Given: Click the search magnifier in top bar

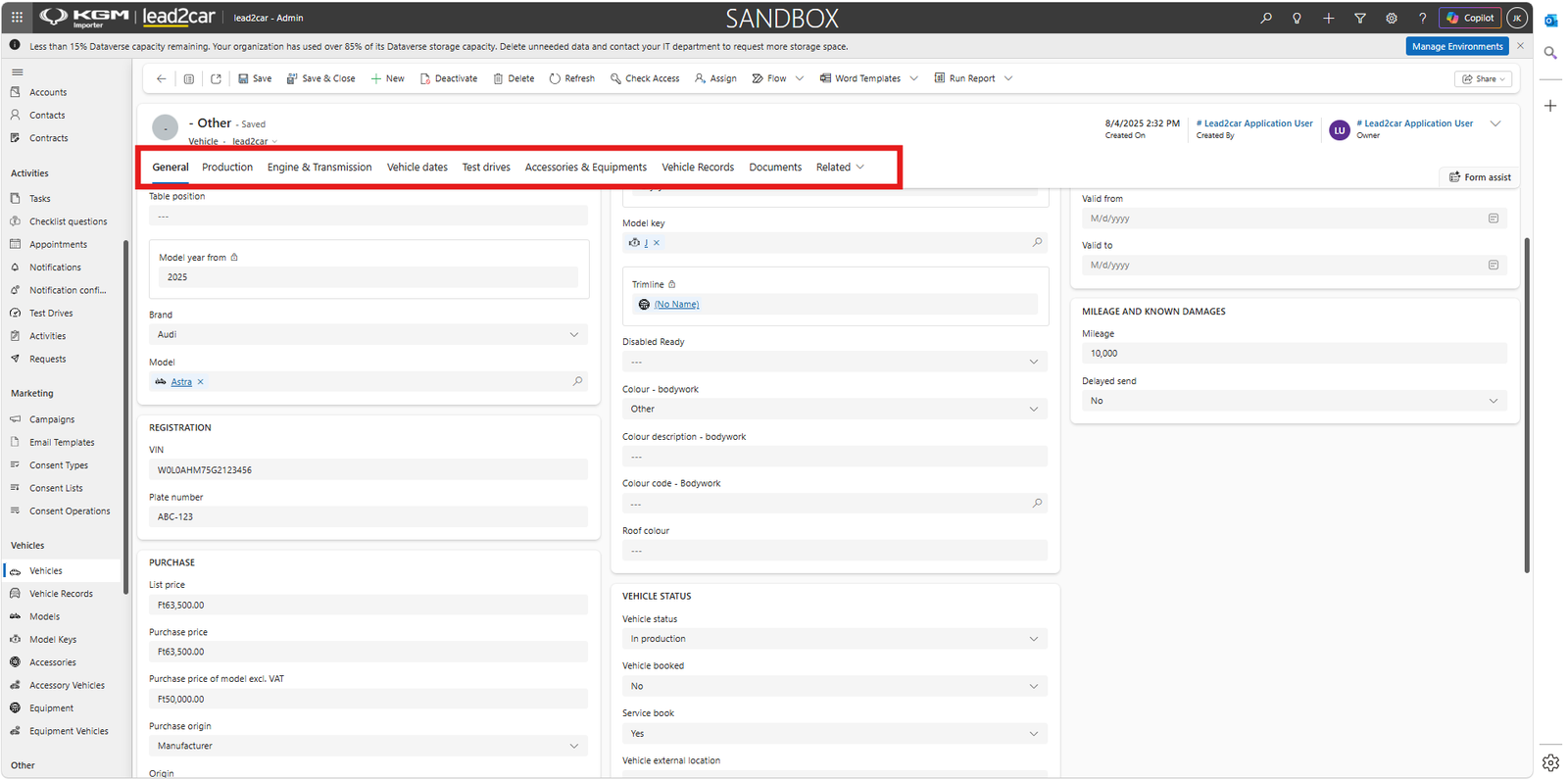Looking at the screenshot, I should (1266, 18).
